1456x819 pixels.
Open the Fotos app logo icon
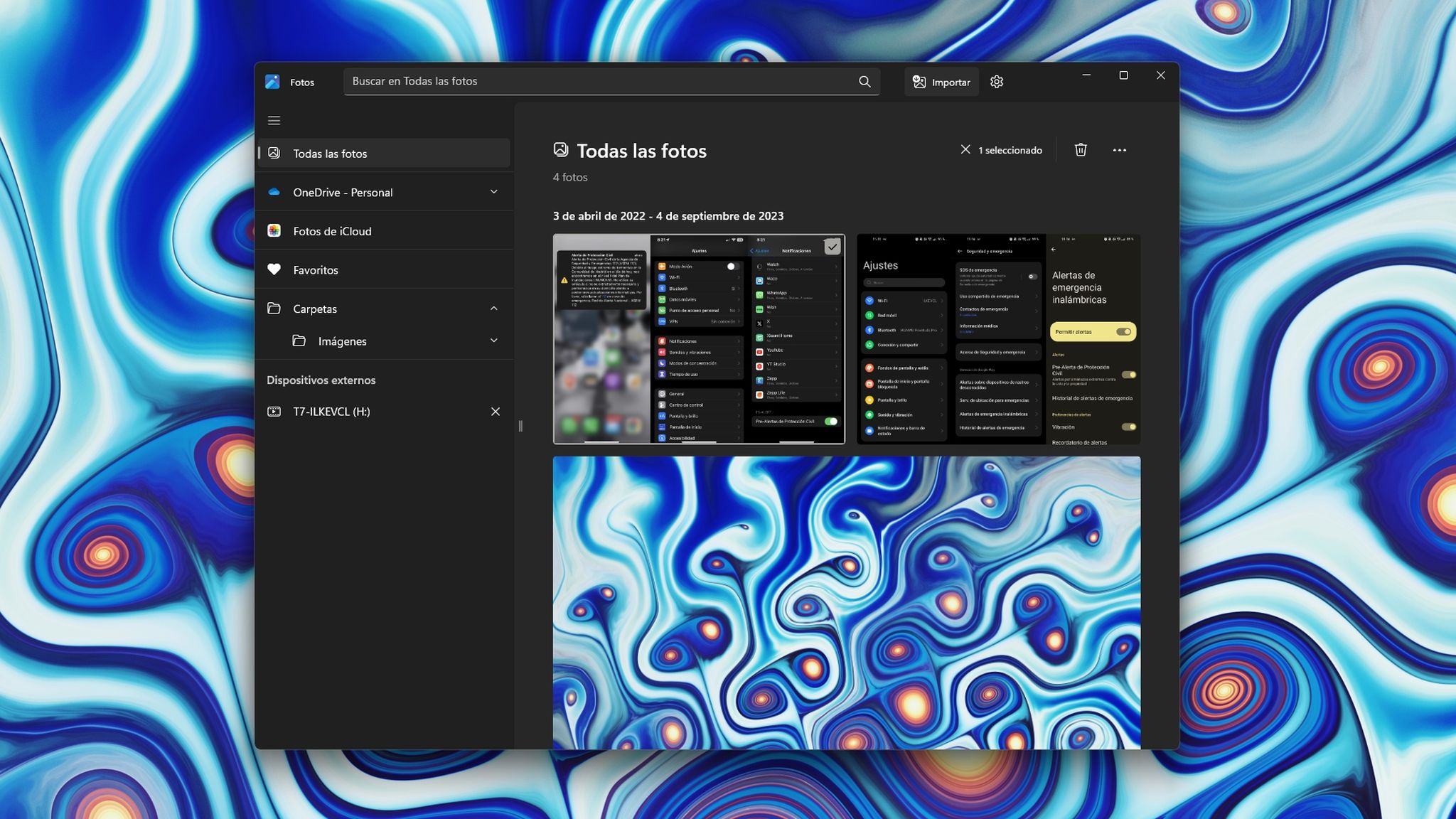tap(274, 82)
